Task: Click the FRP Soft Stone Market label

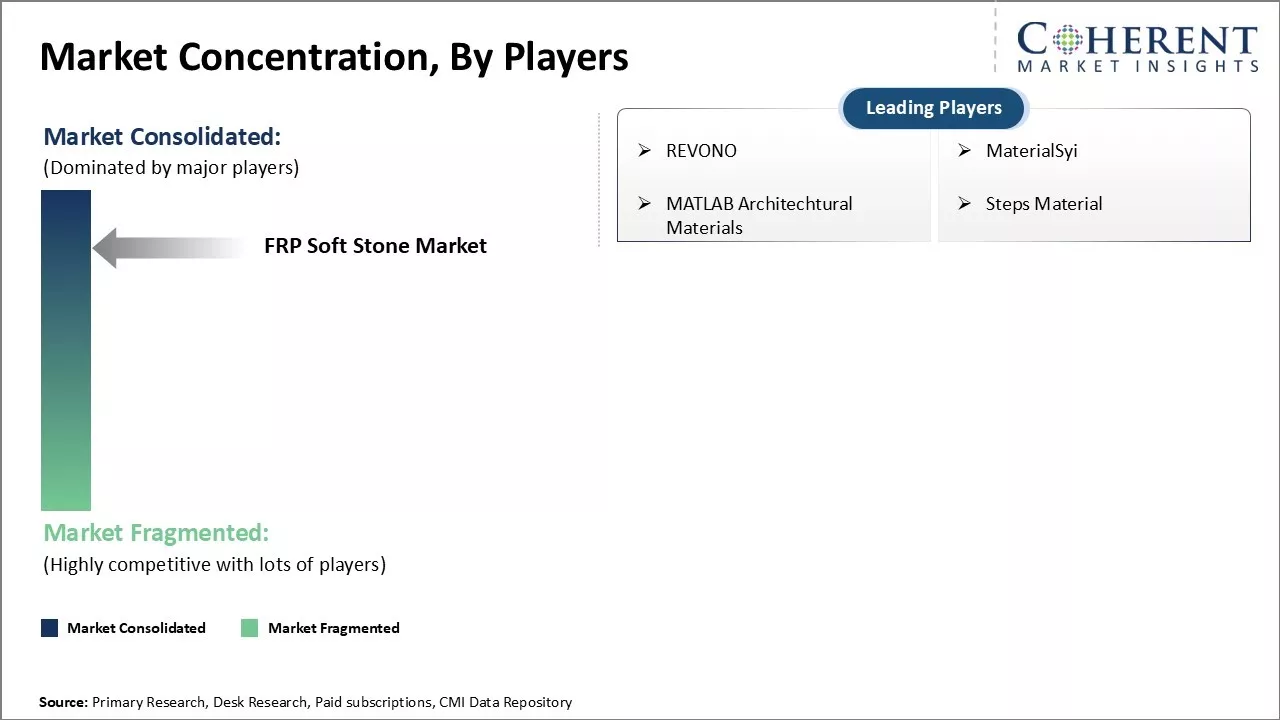Action: 375,246
